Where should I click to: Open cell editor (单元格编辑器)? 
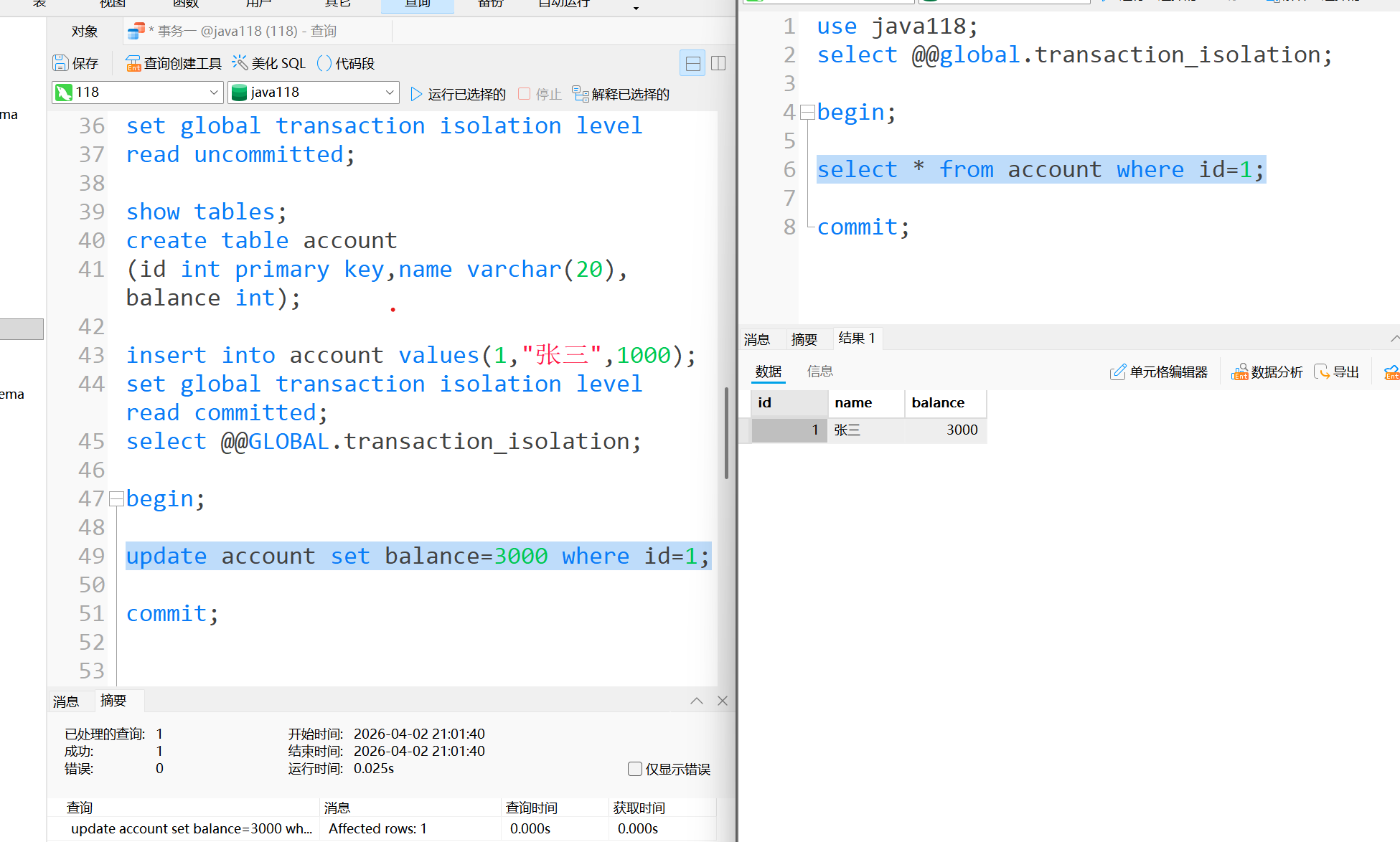tap(1158, 372)
